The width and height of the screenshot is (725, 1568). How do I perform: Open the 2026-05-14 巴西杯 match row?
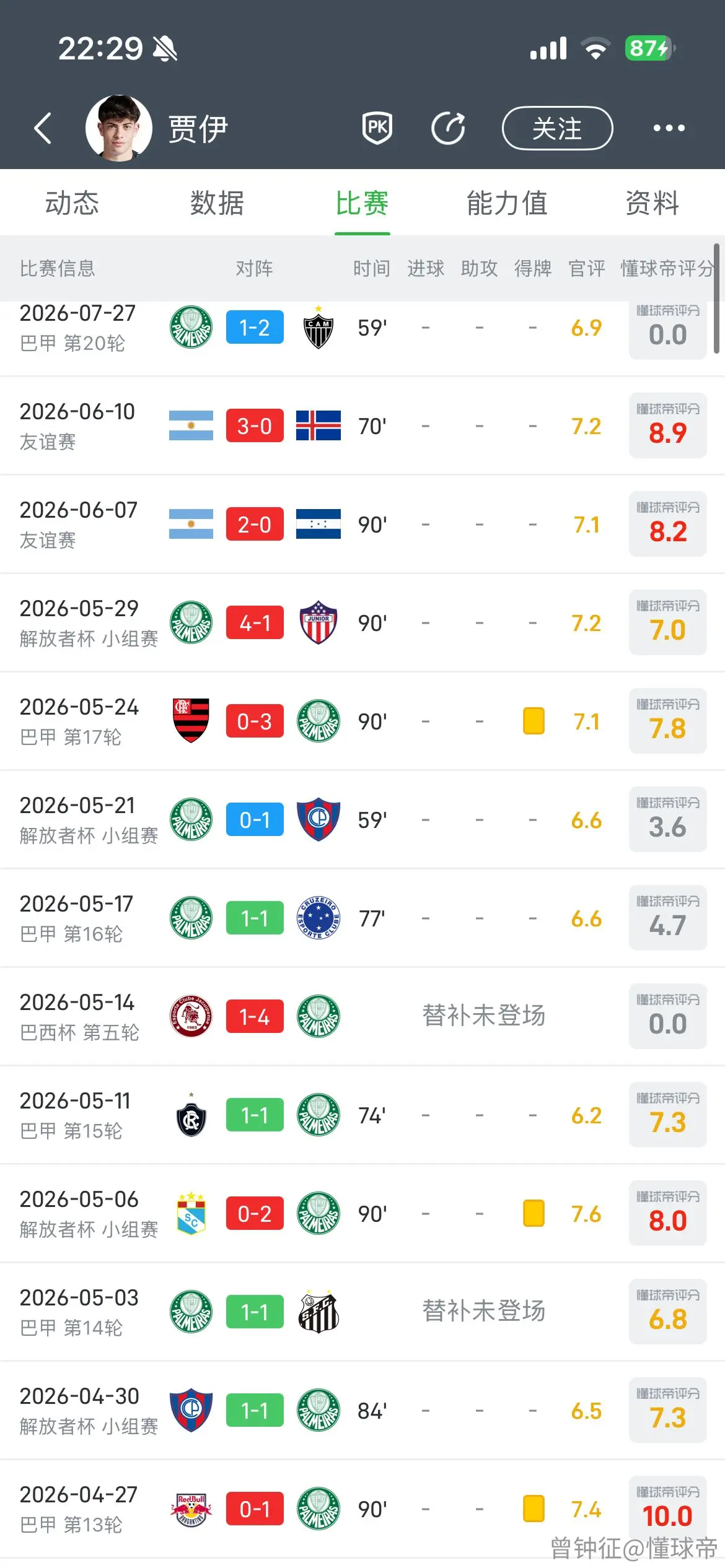[x=362, y=1016]
